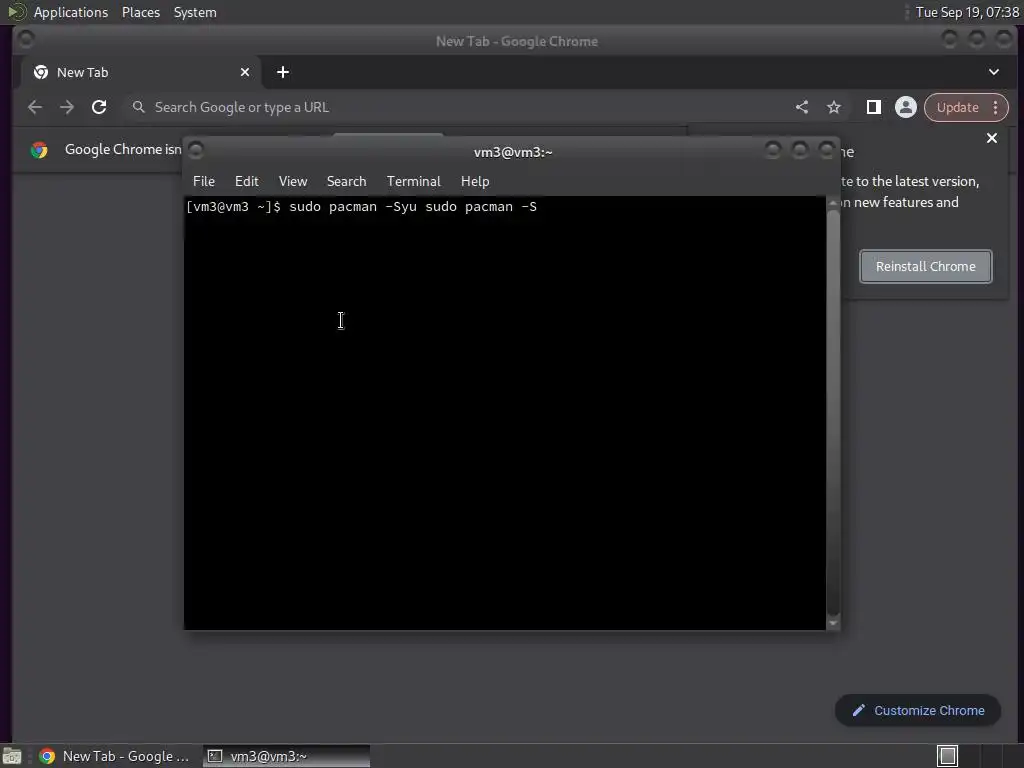The height and width of the screenshot is (768, 1024).
Task: Click the clock showing Tue Sep 19
Action: point(967,12)
